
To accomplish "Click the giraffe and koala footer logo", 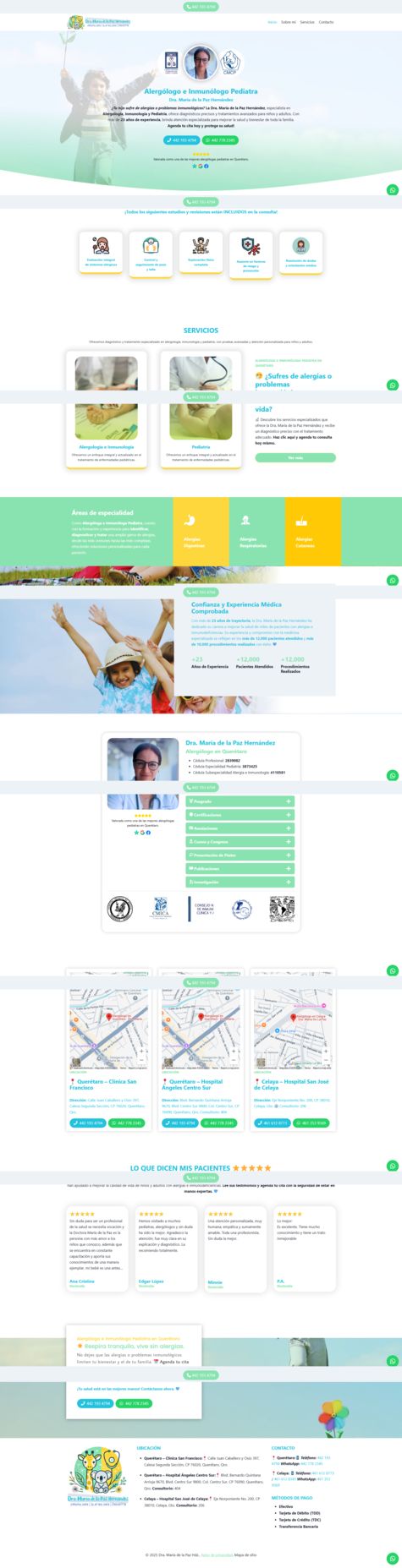I will click(x=98, y=1477).
